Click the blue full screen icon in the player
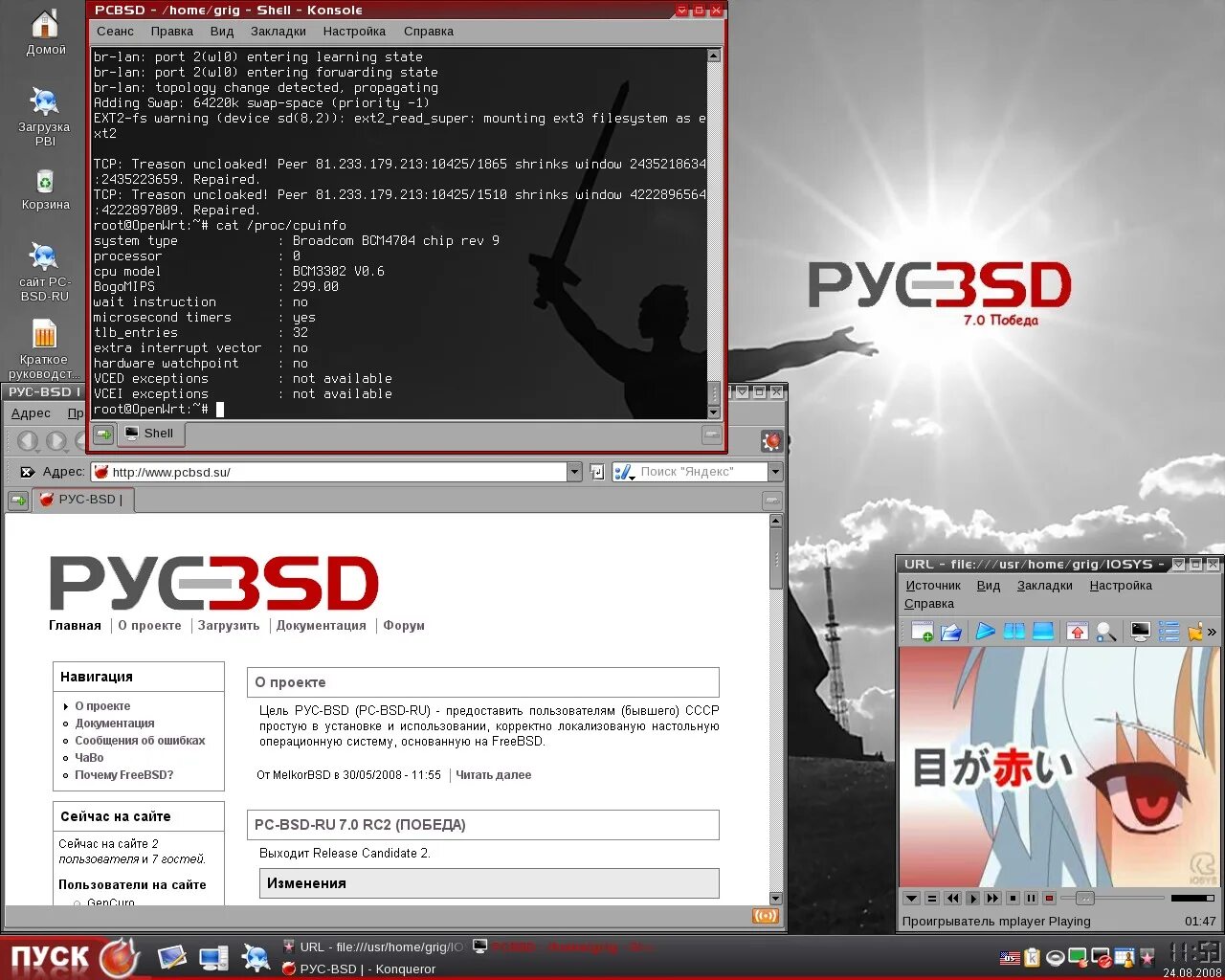Screen dimensions: 1225x980 pyautogui.click(x=1043, y=632)
